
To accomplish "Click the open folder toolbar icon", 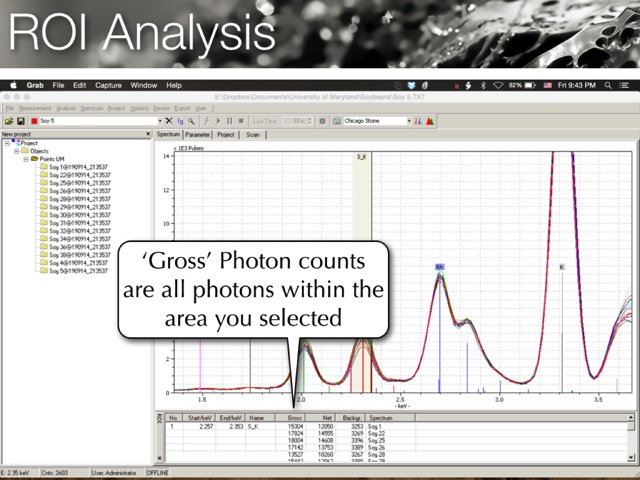I will (8, 121).
